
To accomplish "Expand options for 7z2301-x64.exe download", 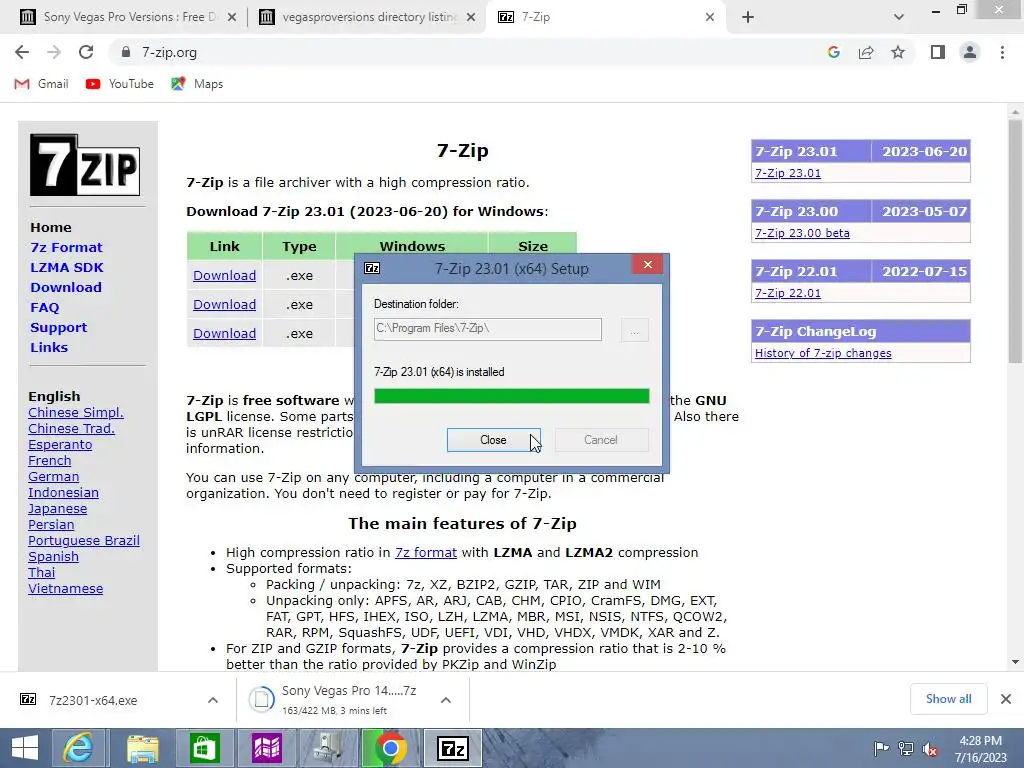I will coord(212,700).
